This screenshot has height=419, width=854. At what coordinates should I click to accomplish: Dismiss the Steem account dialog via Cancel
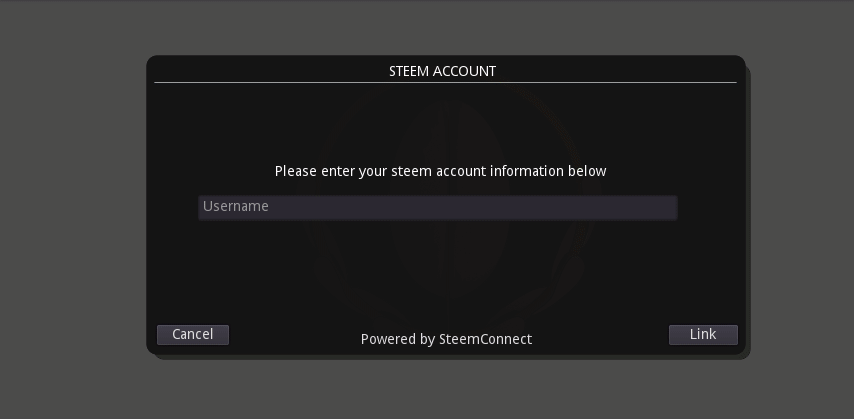click(193, 335)
